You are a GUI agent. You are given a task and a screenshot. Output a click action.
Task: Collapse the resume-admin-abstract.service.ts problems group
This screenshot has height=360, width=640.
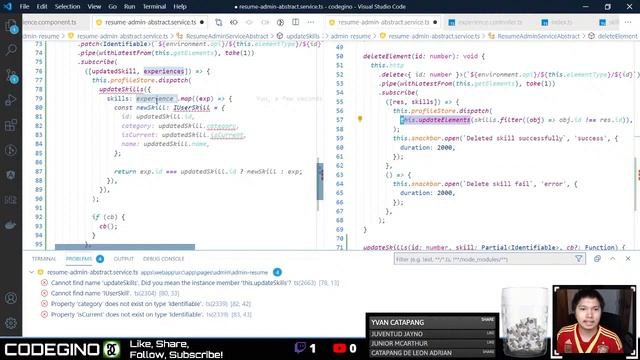[31, 272]
